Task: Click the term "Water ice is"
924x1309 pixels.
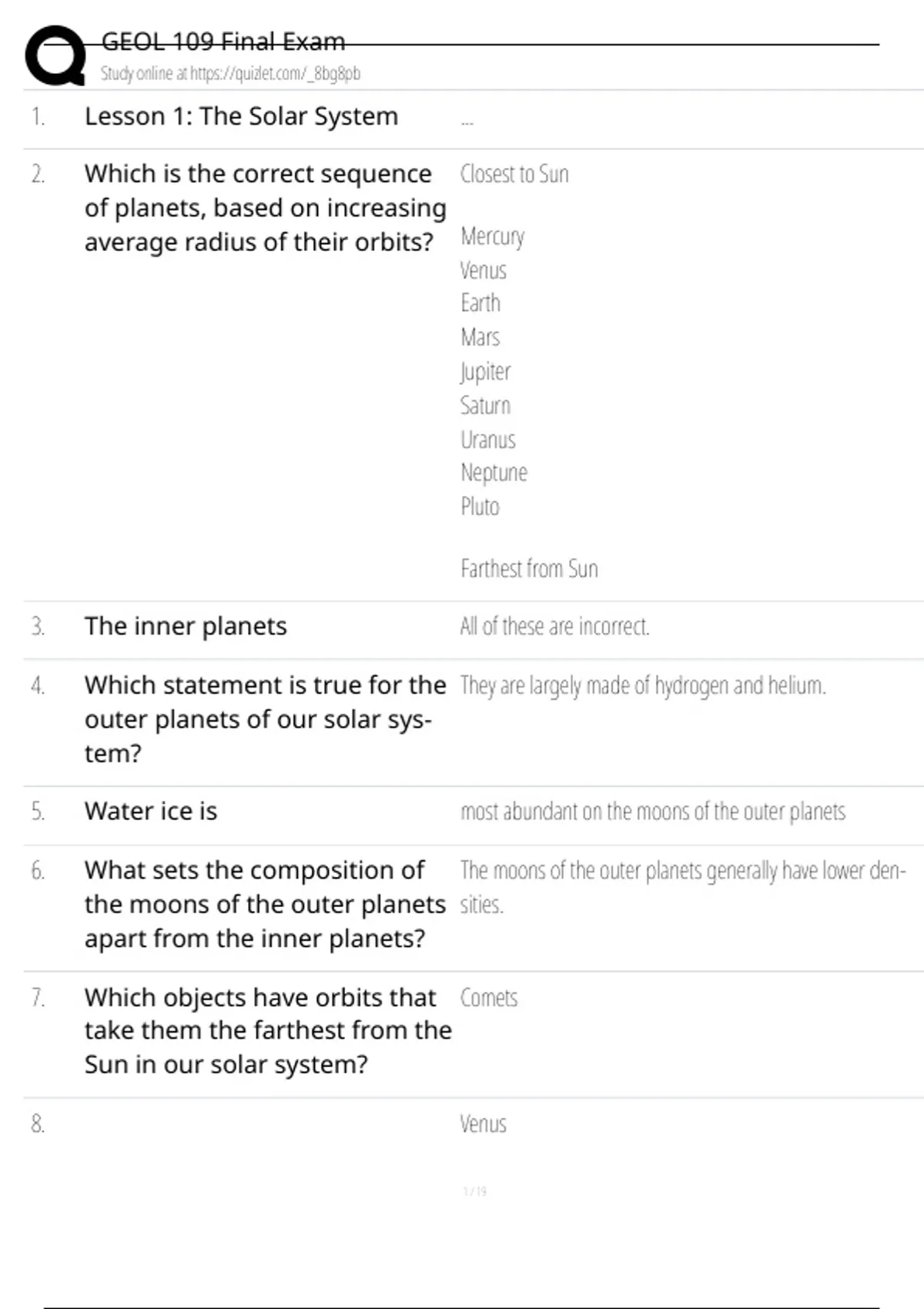Action: tap(151, 811)
